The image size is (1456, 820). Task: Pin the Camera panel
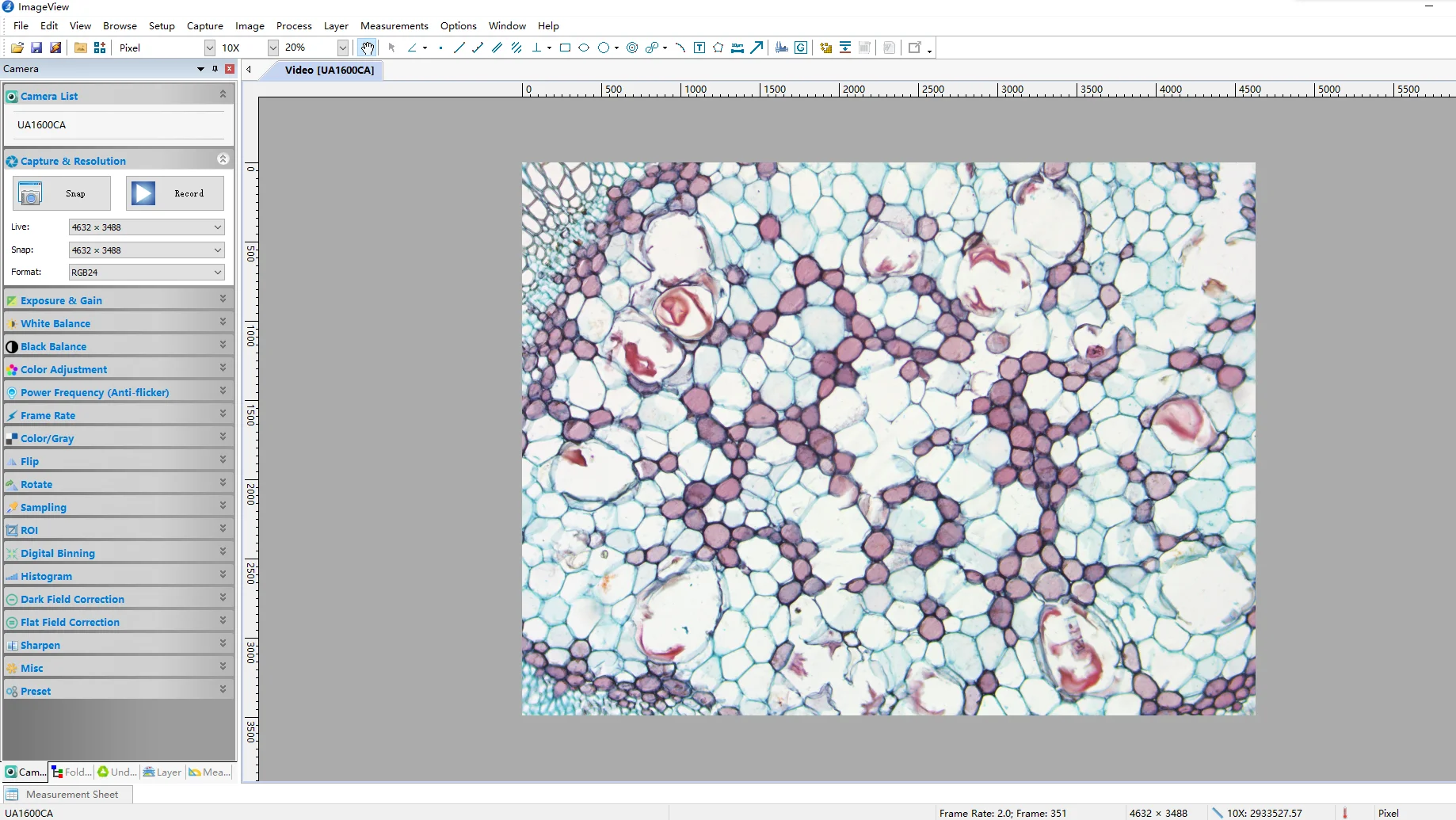click(215, 69)
